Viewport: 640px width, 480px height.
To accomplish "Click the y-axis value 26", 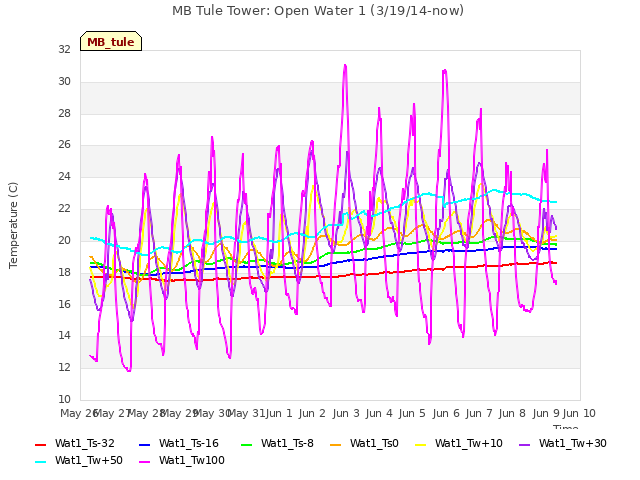I will coord(64,144).
